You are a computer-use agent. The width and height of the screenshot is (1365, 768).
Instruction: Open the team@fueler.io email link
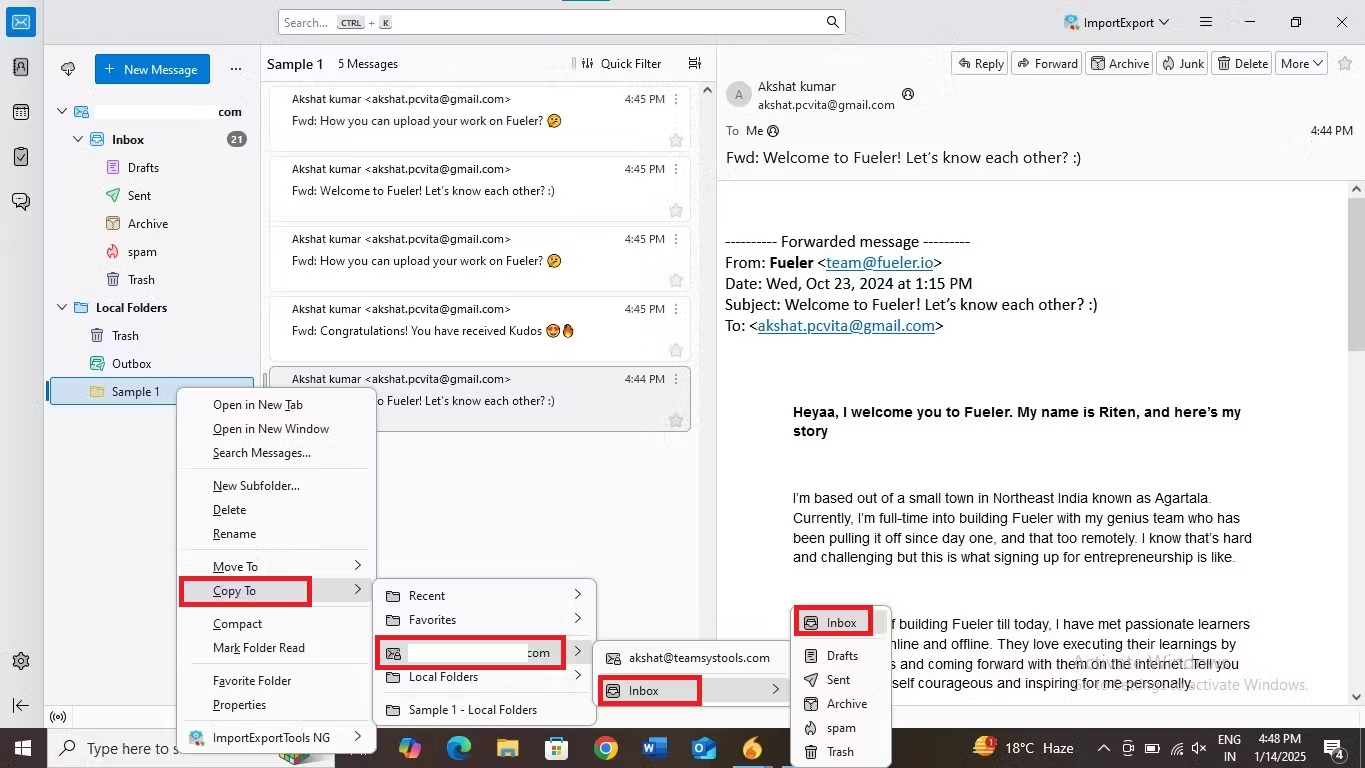(x=879, y=263)
